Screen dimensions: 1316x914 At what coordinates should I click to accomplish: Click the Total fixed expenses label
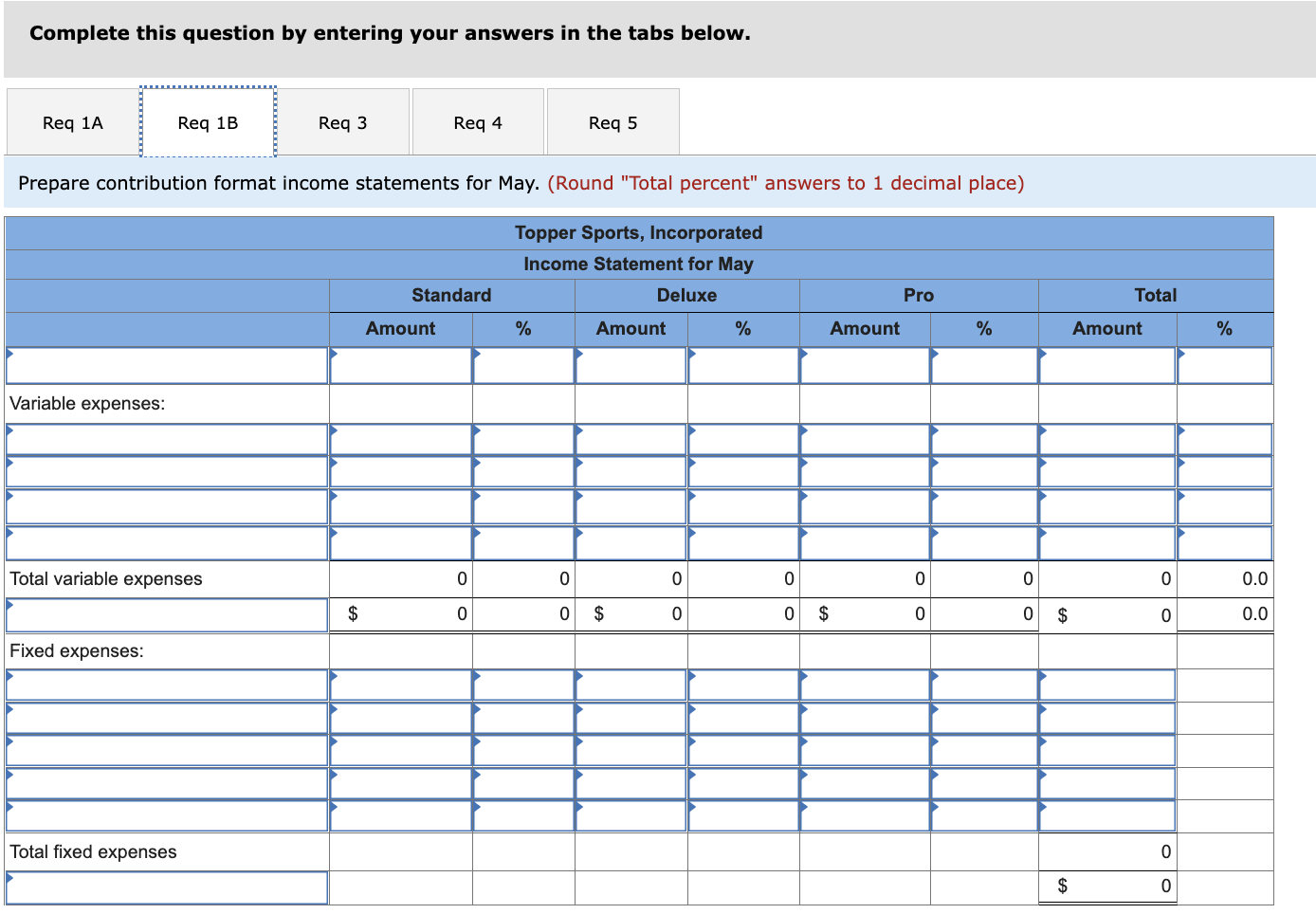pyautogui.click(x=93, y=851)
